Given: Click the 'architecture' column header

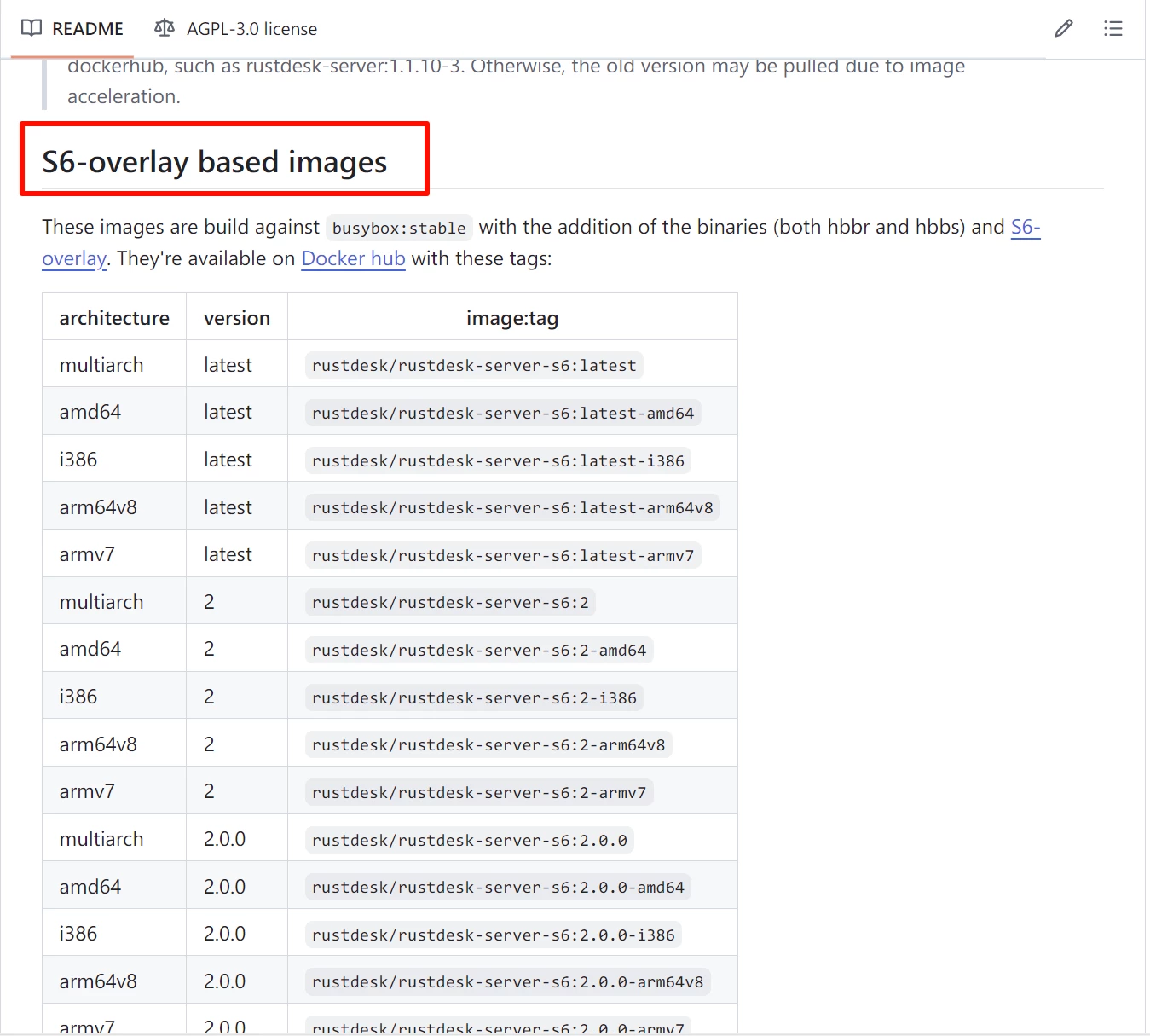Looking at the screenshot, I should 114,318.
